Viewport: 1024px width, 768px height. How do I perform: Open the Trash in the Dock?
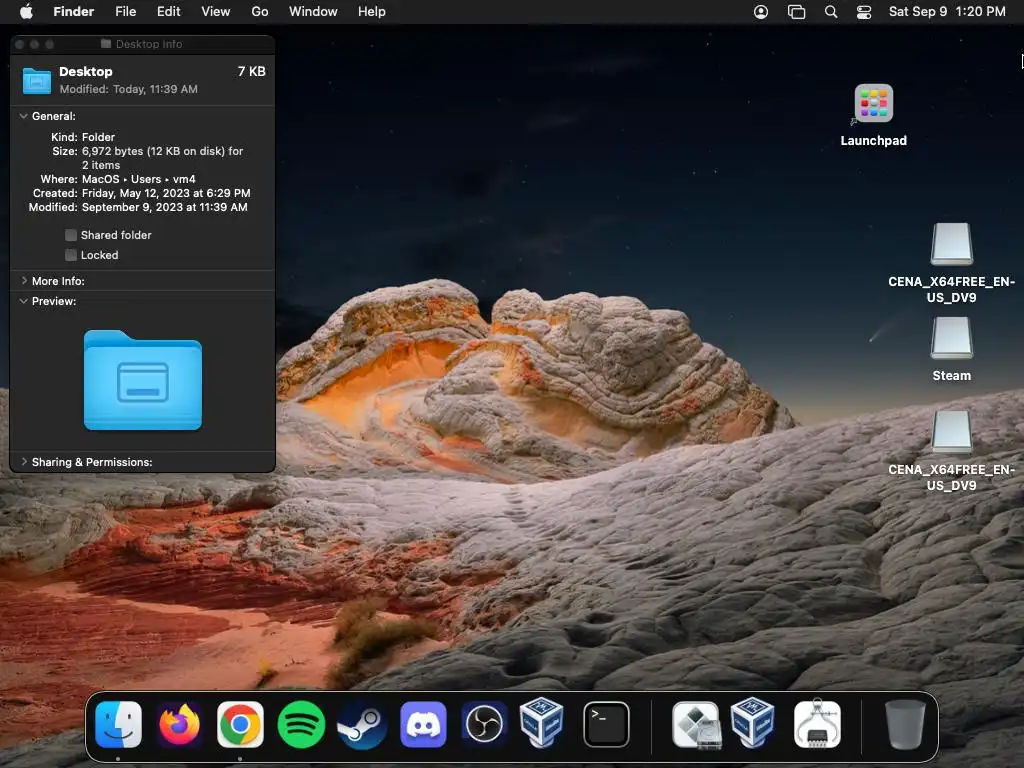tap(904, 724)
